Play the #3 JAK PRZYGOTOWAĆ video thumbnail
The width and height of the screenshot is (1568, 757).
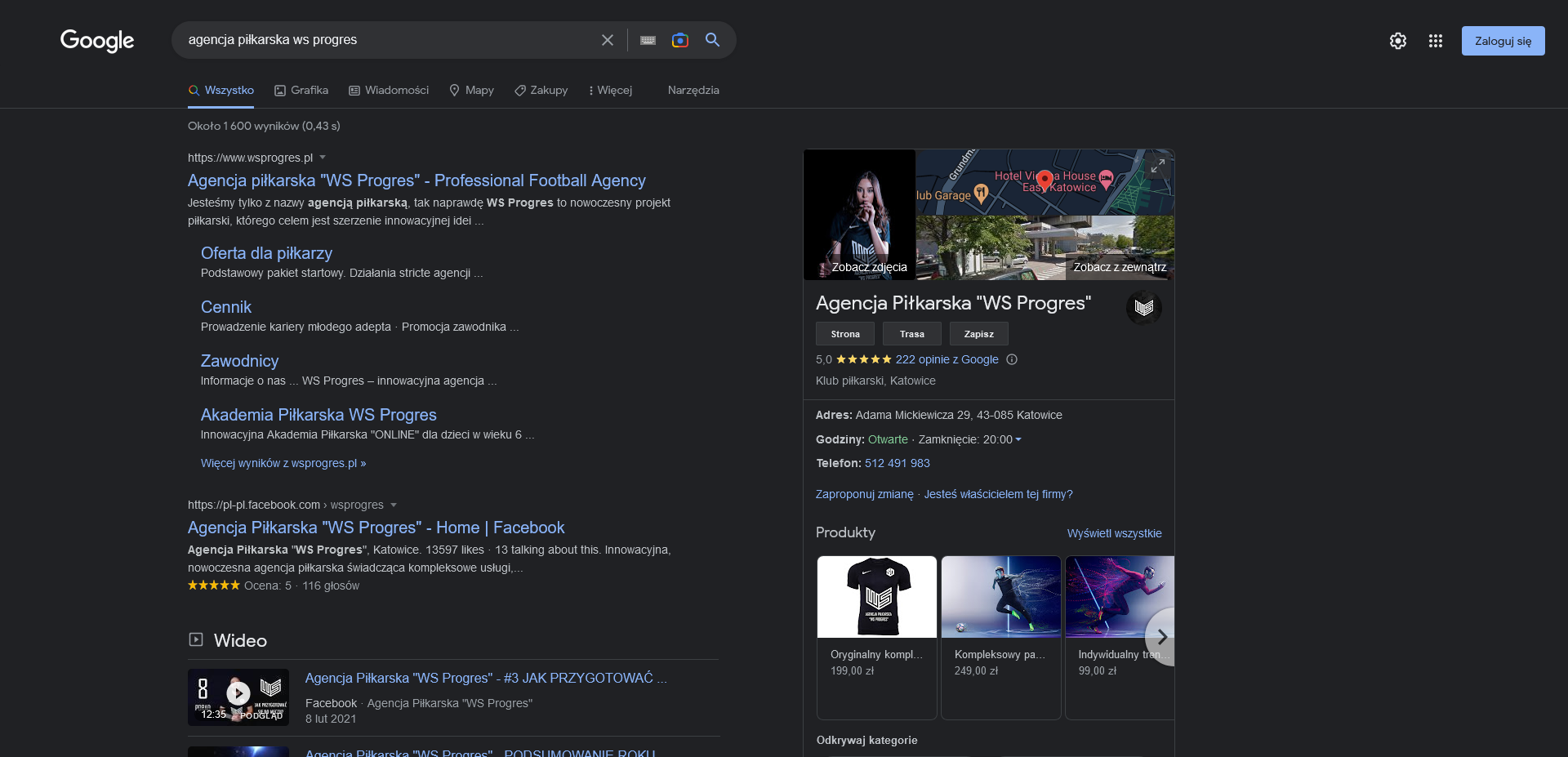pyautogui.click(x=238, y=697)
